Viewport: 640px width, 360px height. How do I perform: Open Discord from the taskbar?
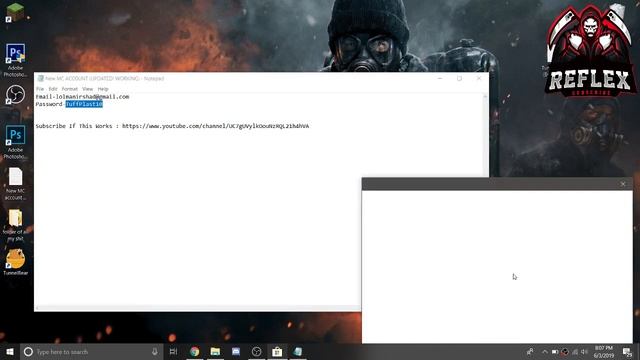236,351
